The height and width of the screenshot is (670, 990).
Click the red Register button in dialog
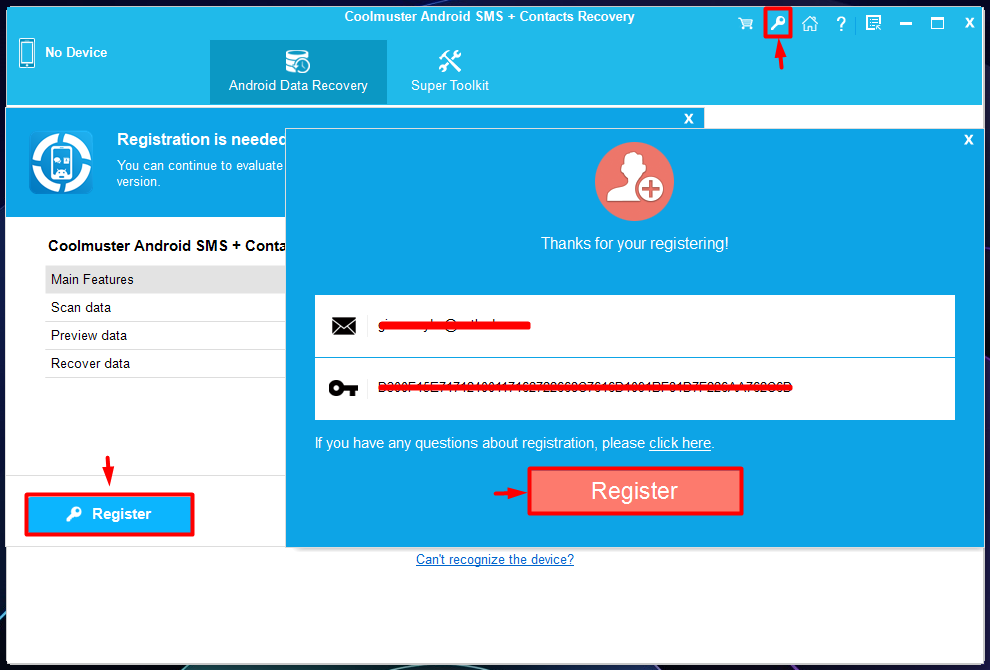635,491
